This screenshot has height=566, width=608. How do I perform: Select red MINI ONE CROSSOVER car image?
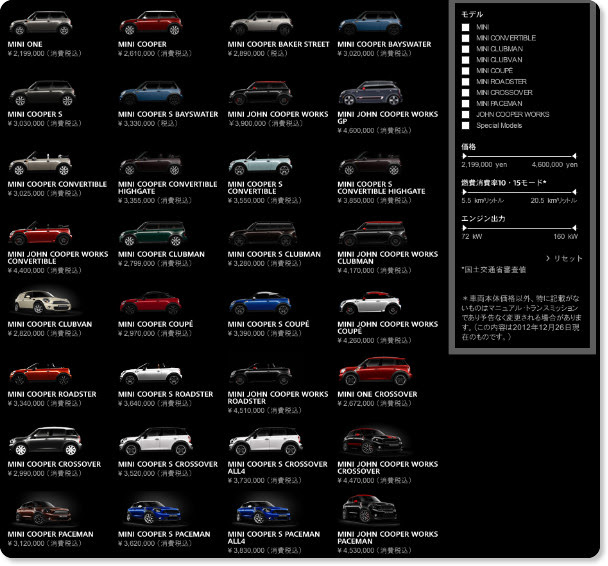click(x=375, y=372)
